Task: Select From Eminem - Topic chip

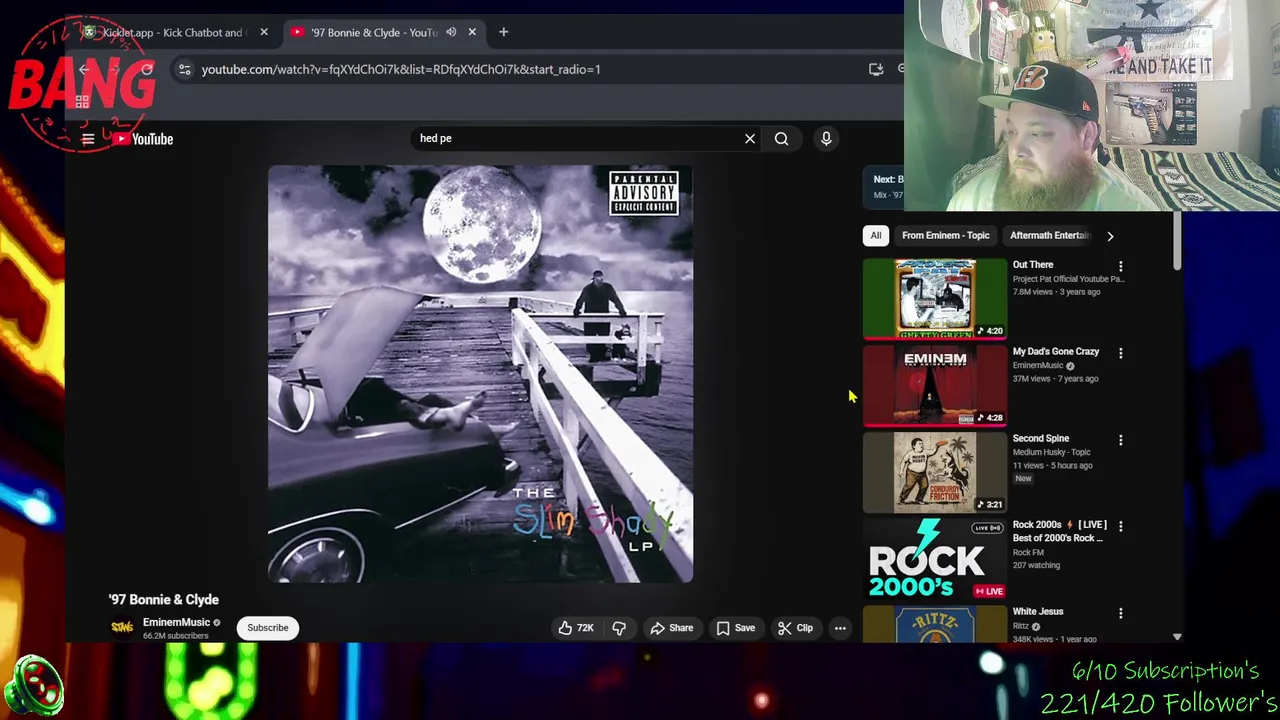Action: [x=946, y=236]
